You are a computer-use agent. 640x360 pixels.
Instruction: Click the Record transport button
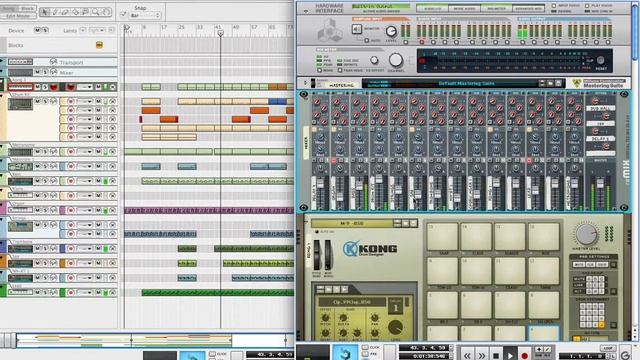pos(524,355)
